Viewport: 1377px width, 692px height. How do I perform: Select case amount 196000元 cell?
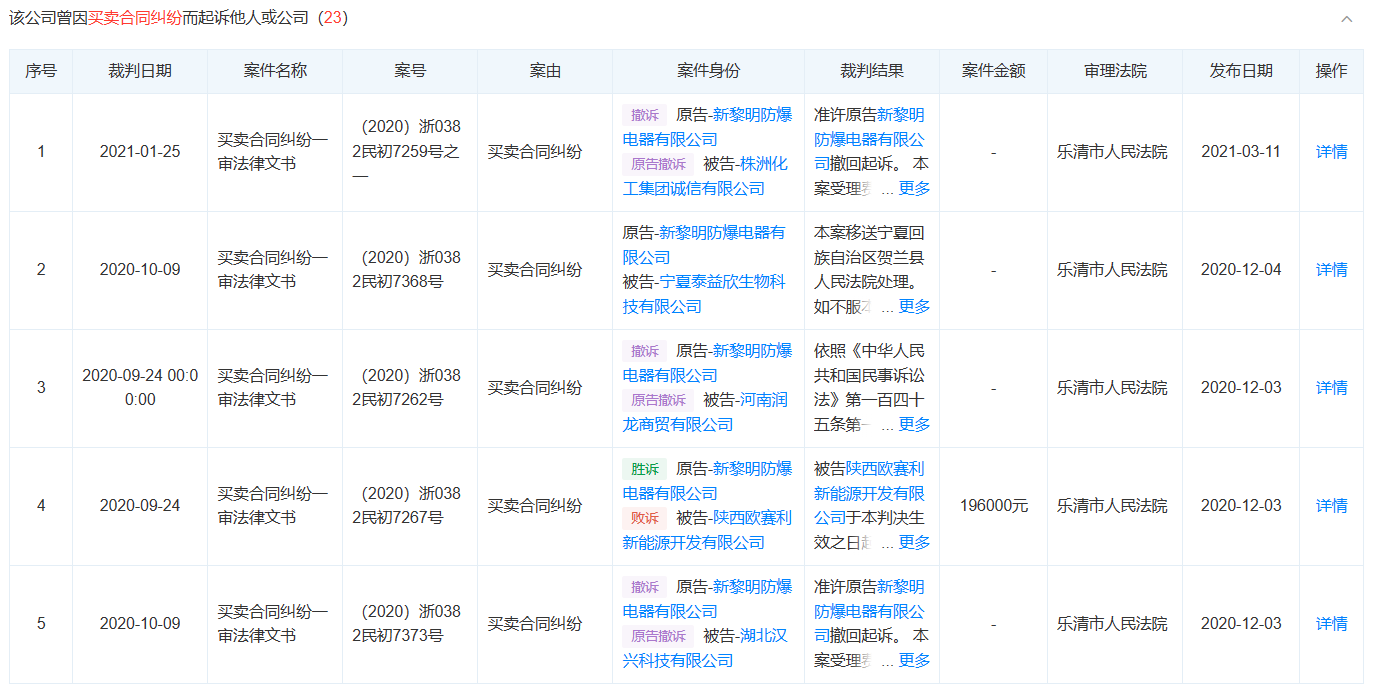pos(993,506)
